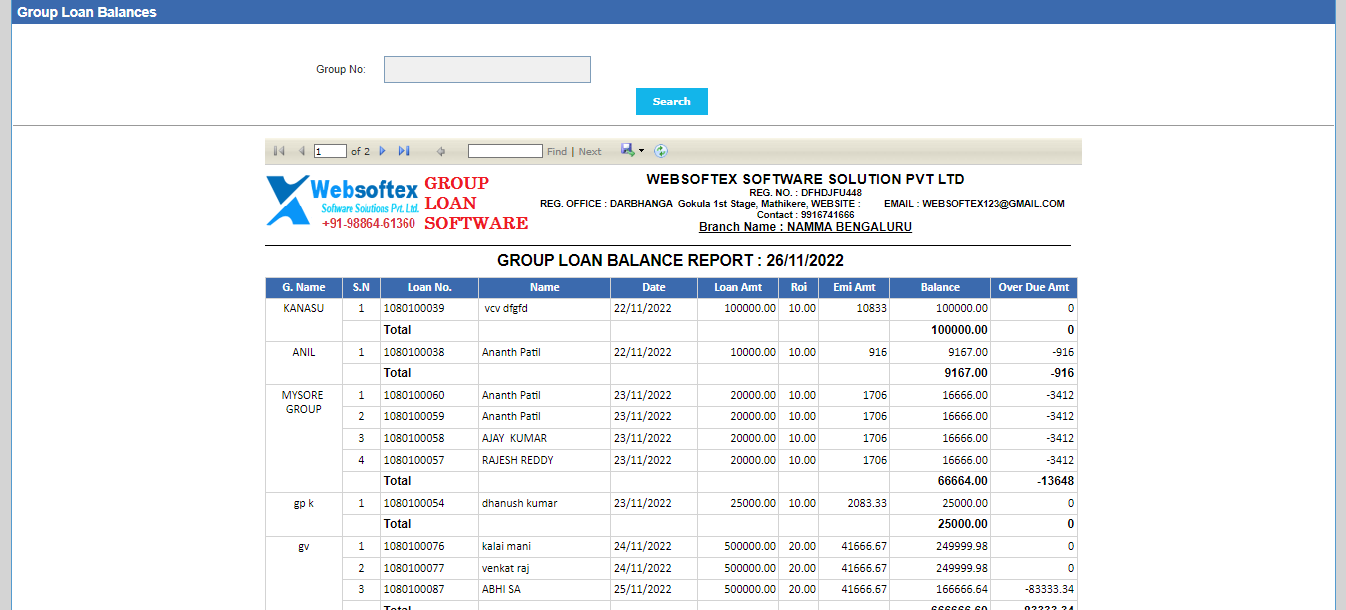Click the Emi amount 2083.33
Screen dimensions: 1346x610
867,503
